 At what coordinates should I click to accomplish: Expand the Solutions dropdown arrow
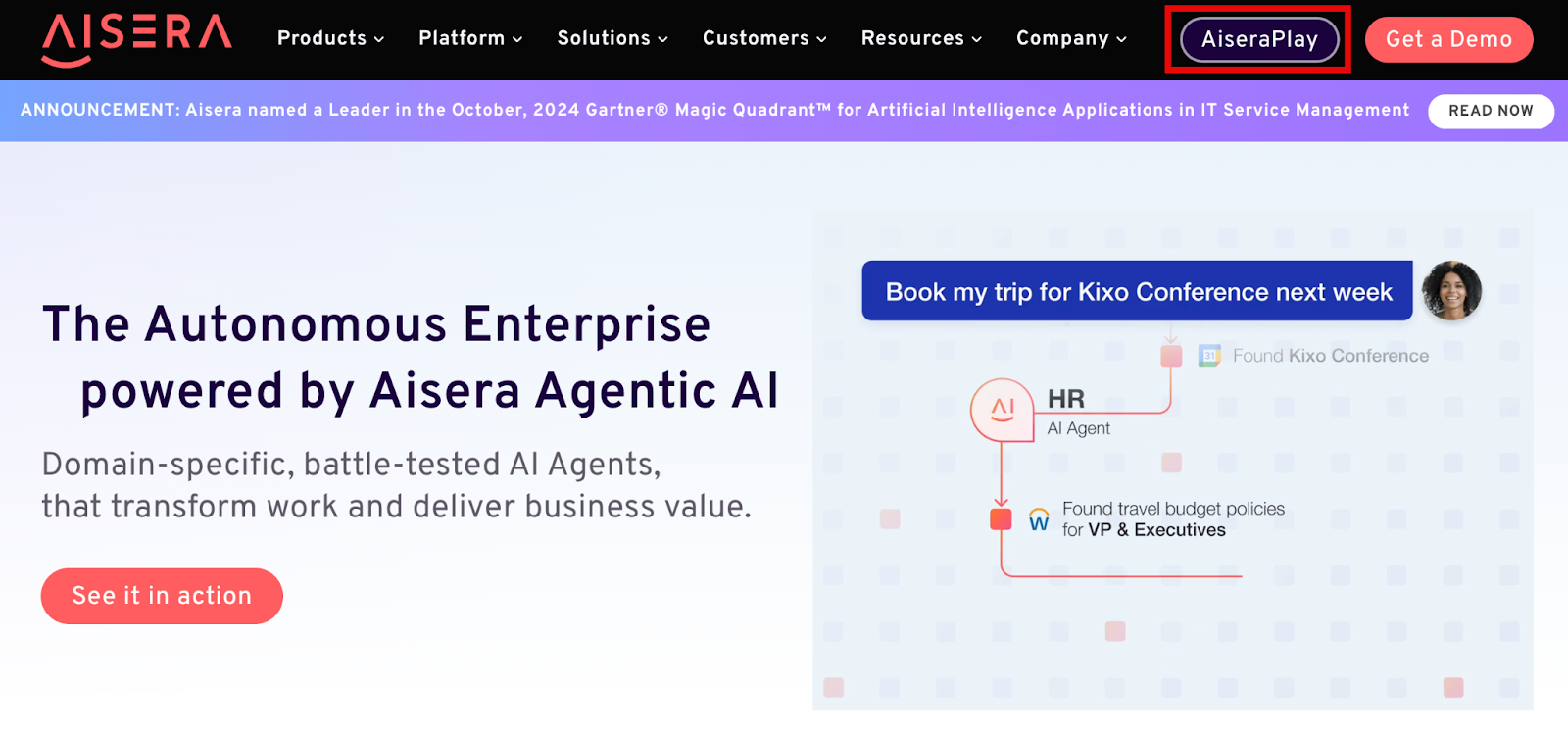point(662,40)
